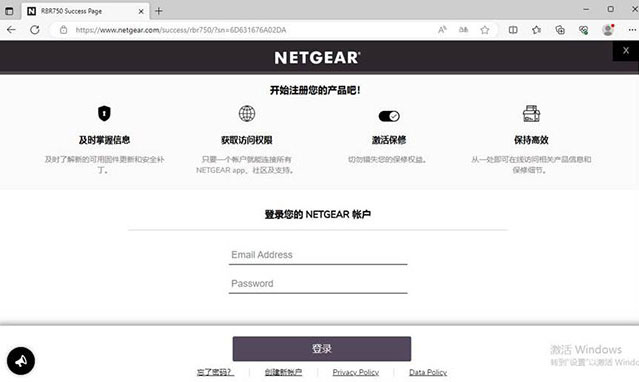View site information lock icon

[63, 30]
